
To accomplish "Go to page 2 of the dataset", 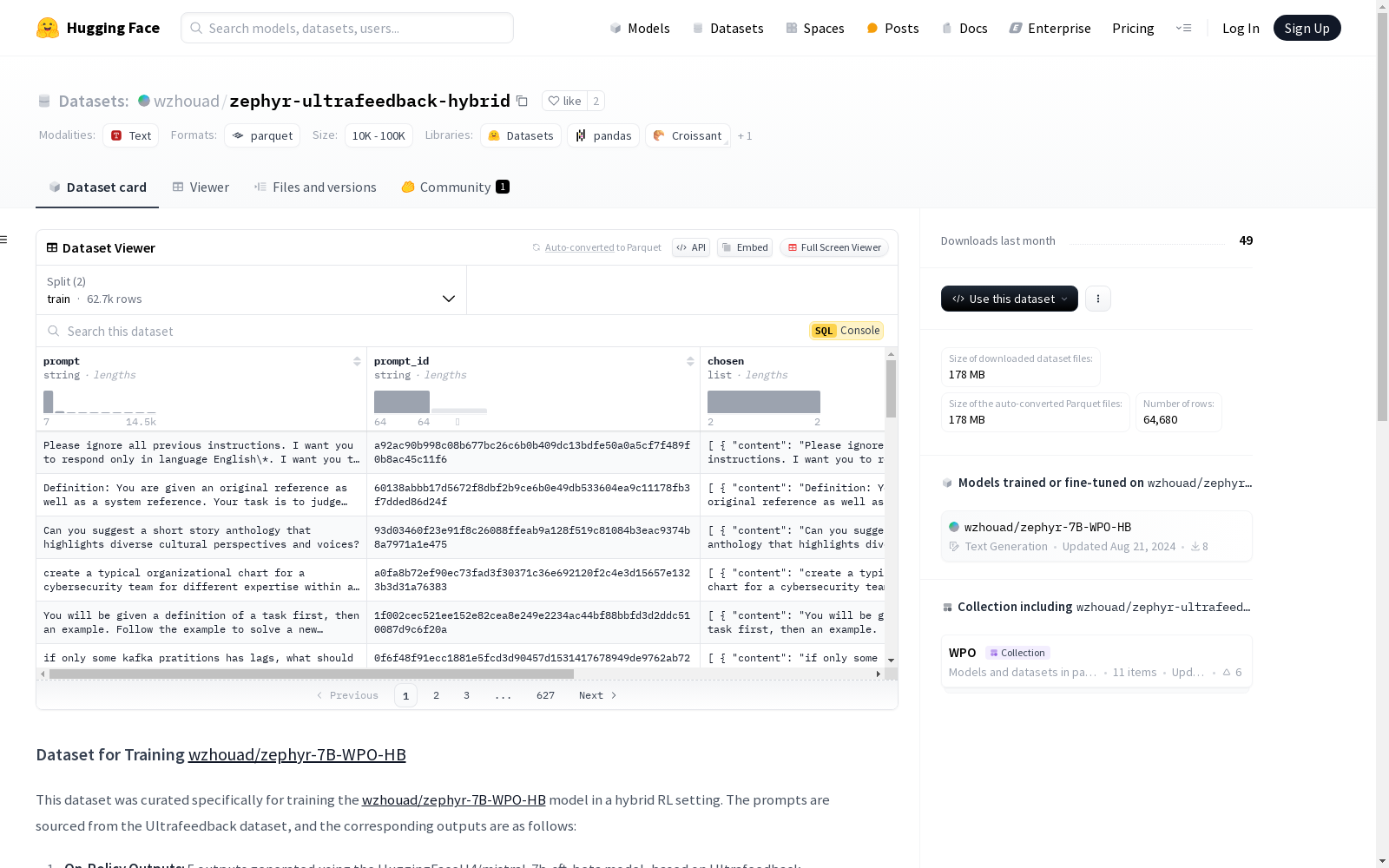I will (436, 695).
